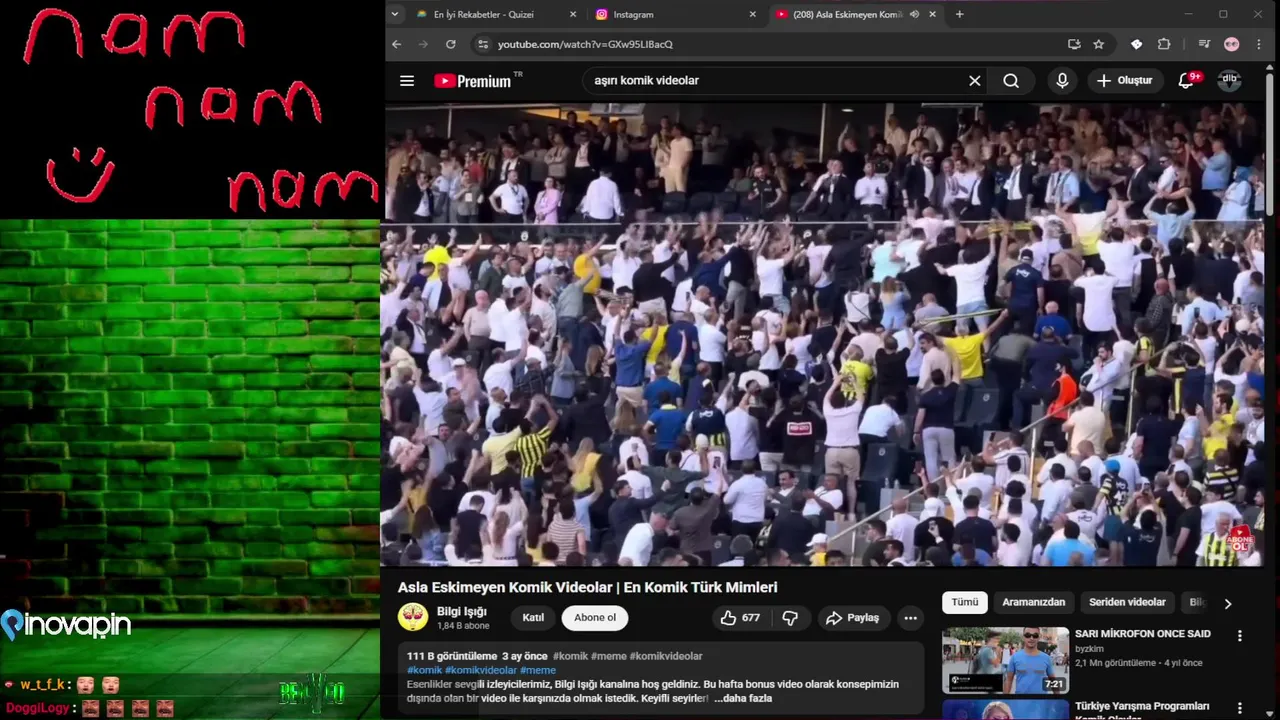The height and width of the screenshot is (720, 1280).
Task: Open the media controls icon in toolbar
Action: (1205, 44)
